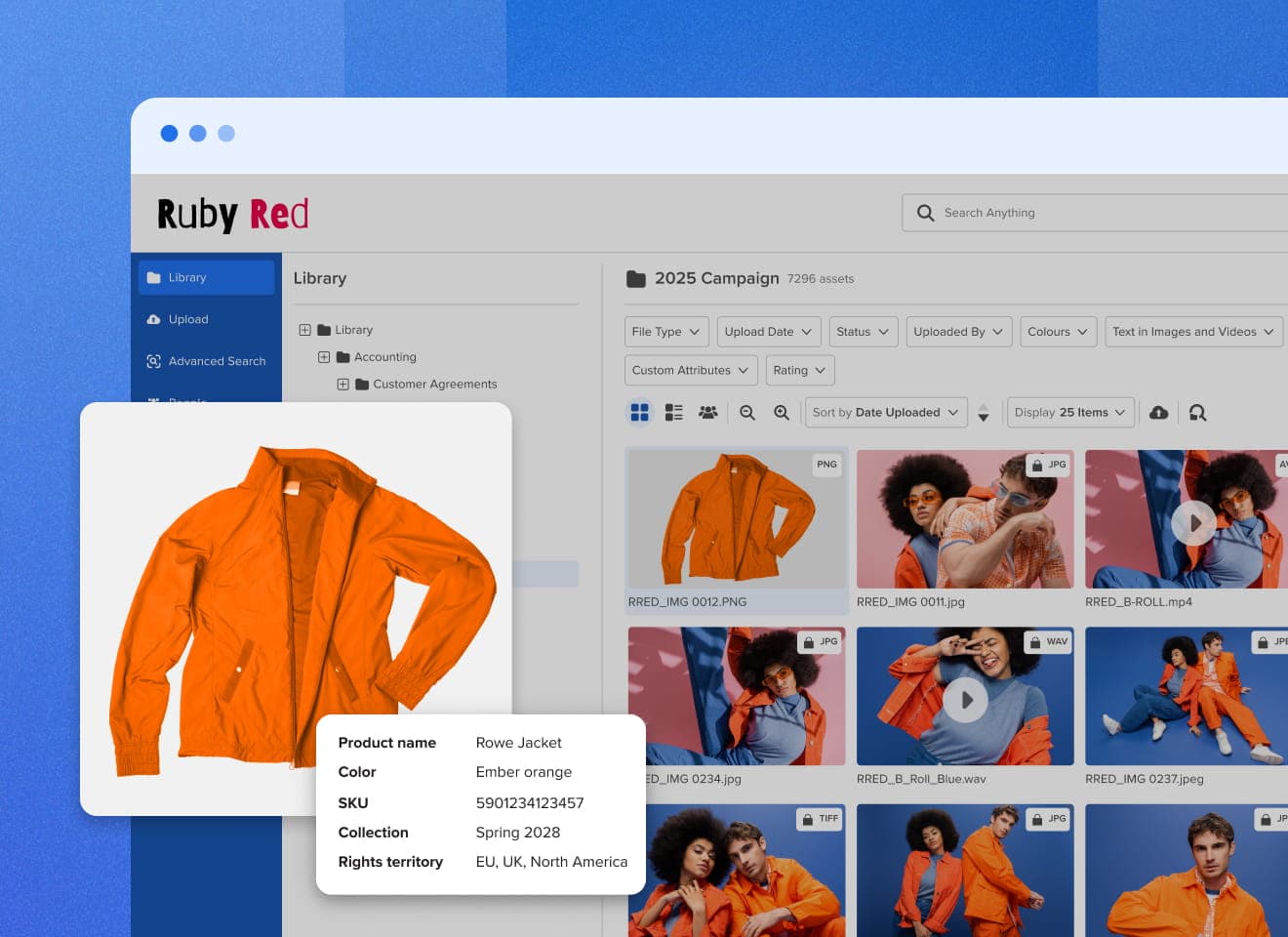Open Display 25 Items dropdown
The height and width of the screenshot is (937, 1288).
[1070, 413]
